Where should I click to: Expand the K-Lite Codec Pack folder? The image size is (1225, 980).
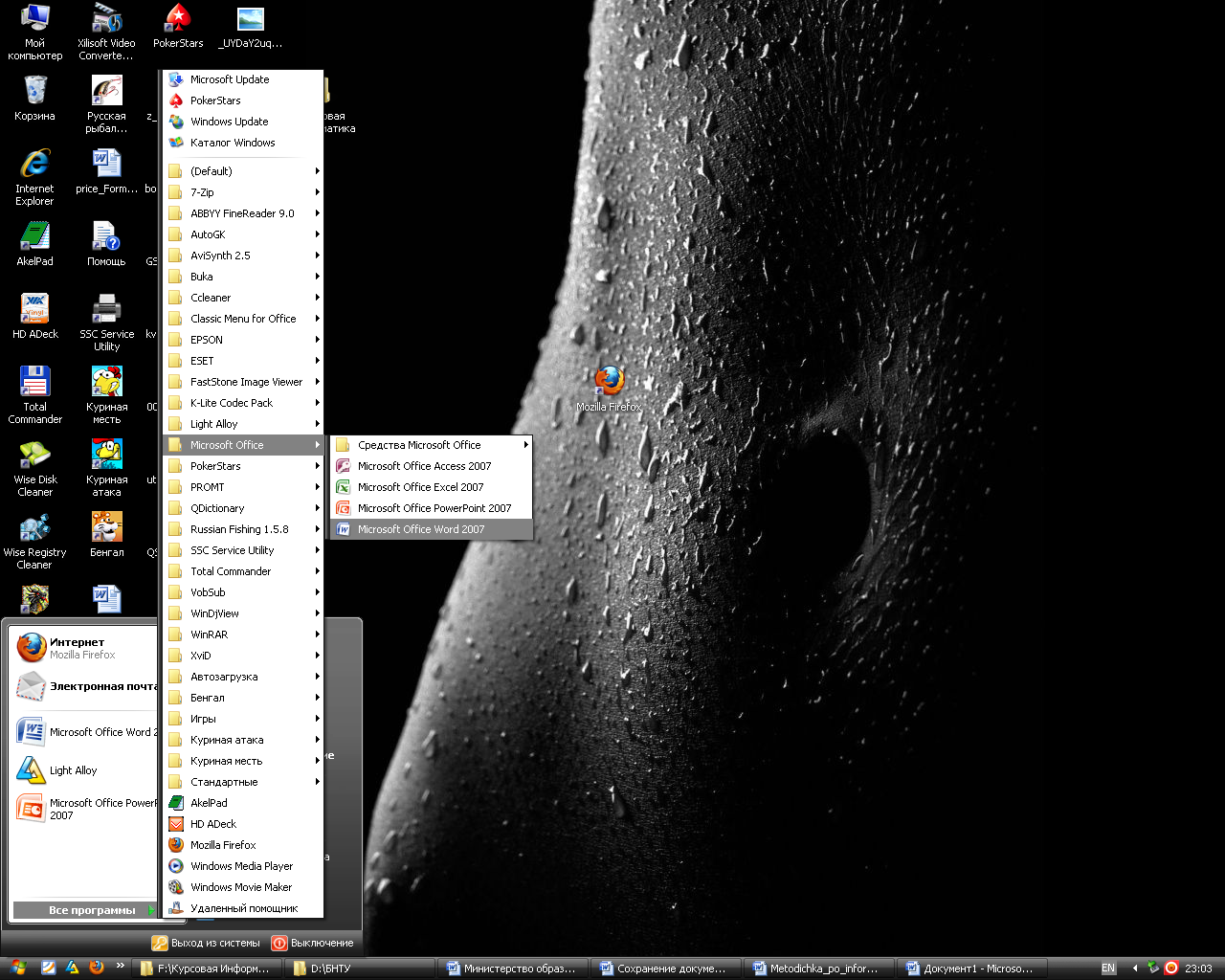(x=243, y=403)
